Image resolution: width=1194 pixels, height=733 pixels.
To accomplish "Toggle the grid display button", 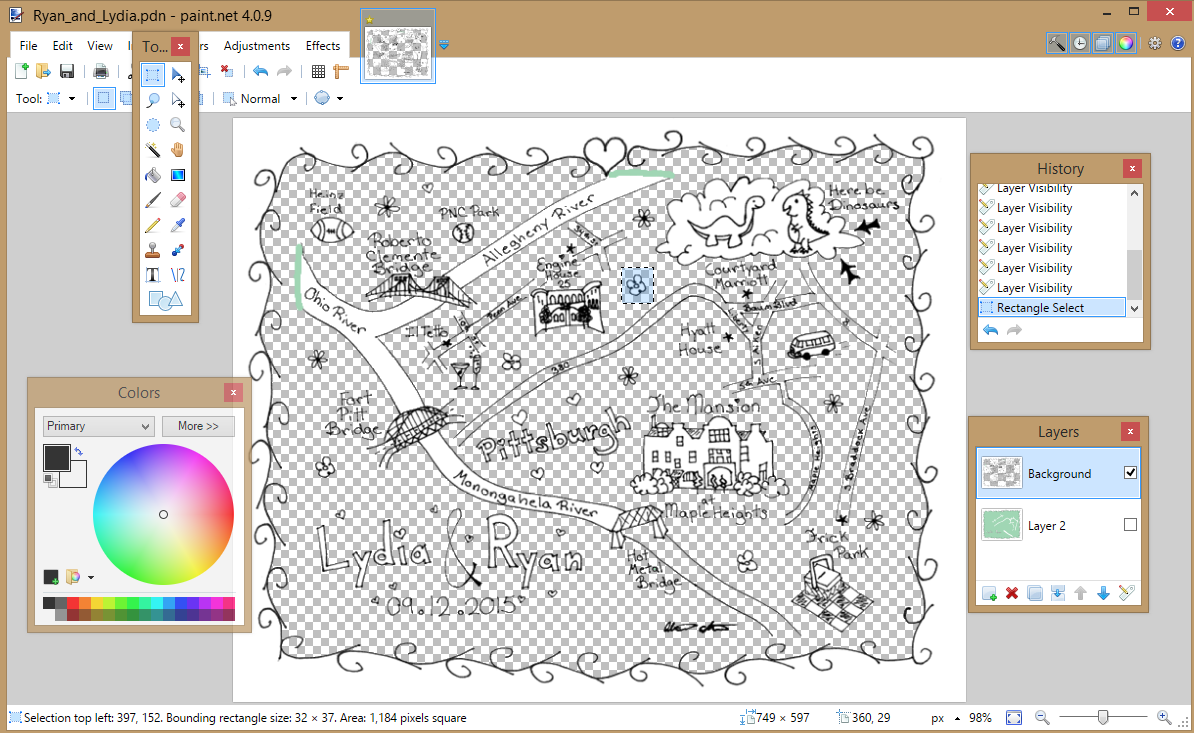I will (x=317, y=71).
